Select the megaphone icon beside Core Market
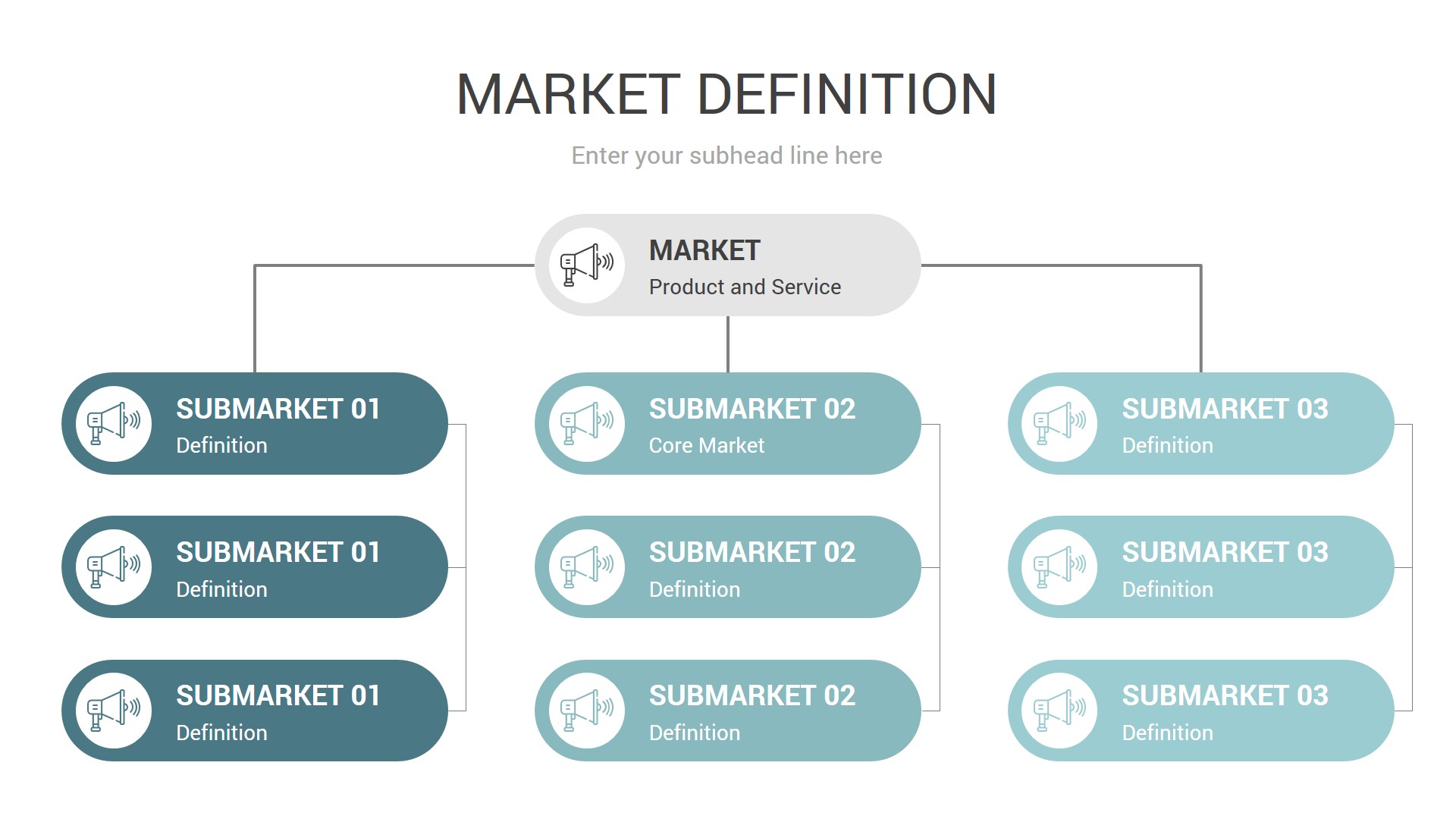 pos(586,424)
